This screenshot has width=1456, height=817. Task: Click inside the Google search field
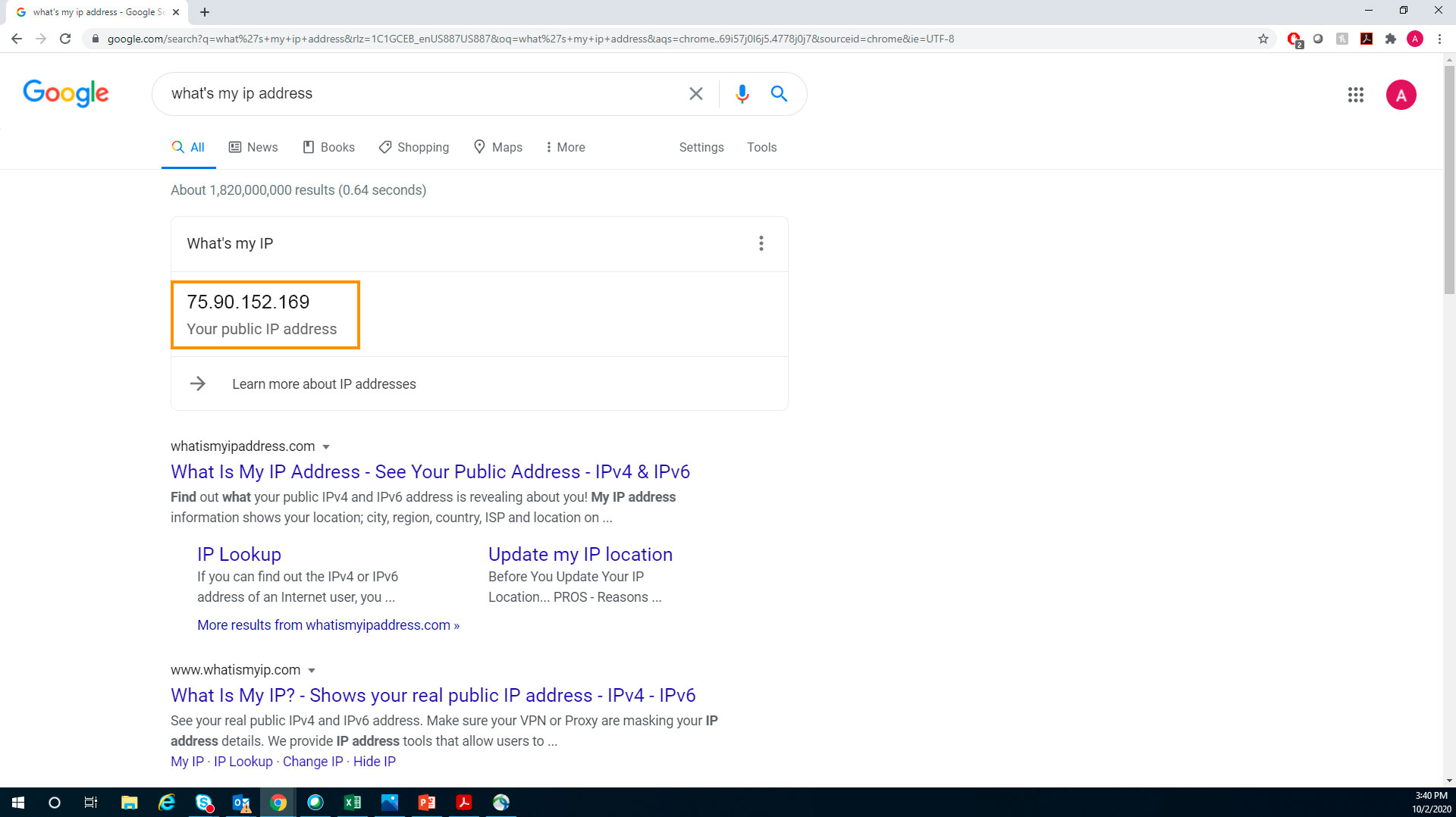pyautogui.click(x=425, y=93)
